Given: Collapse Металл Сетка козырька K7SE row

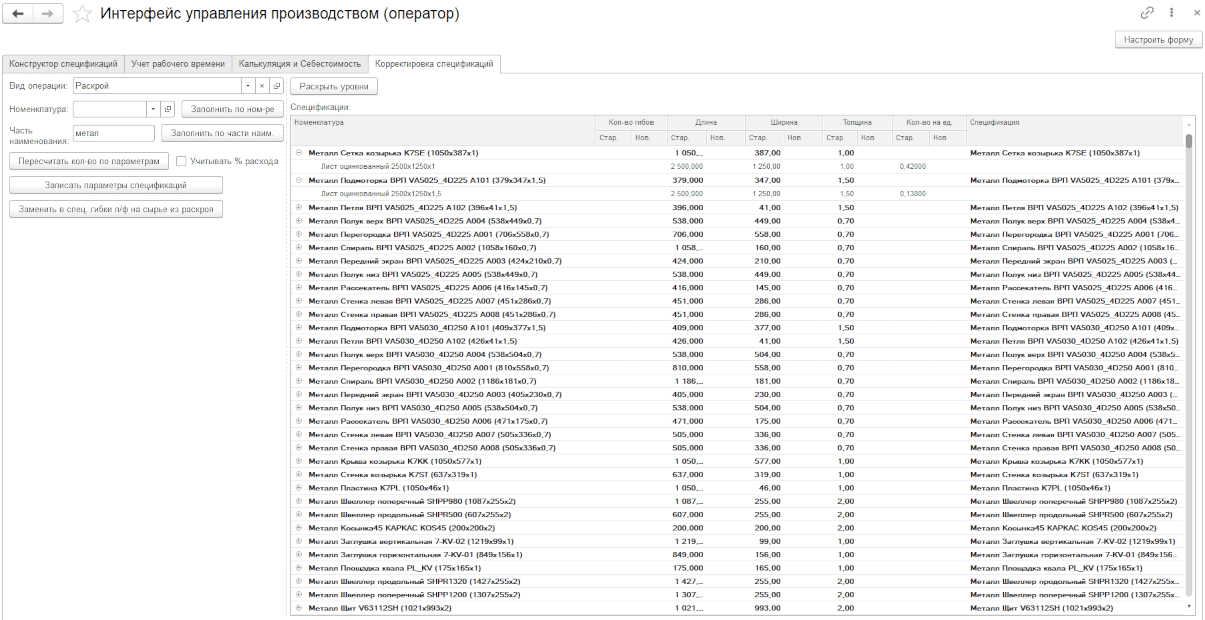Looking at the screenshot, I should (299, 153).
